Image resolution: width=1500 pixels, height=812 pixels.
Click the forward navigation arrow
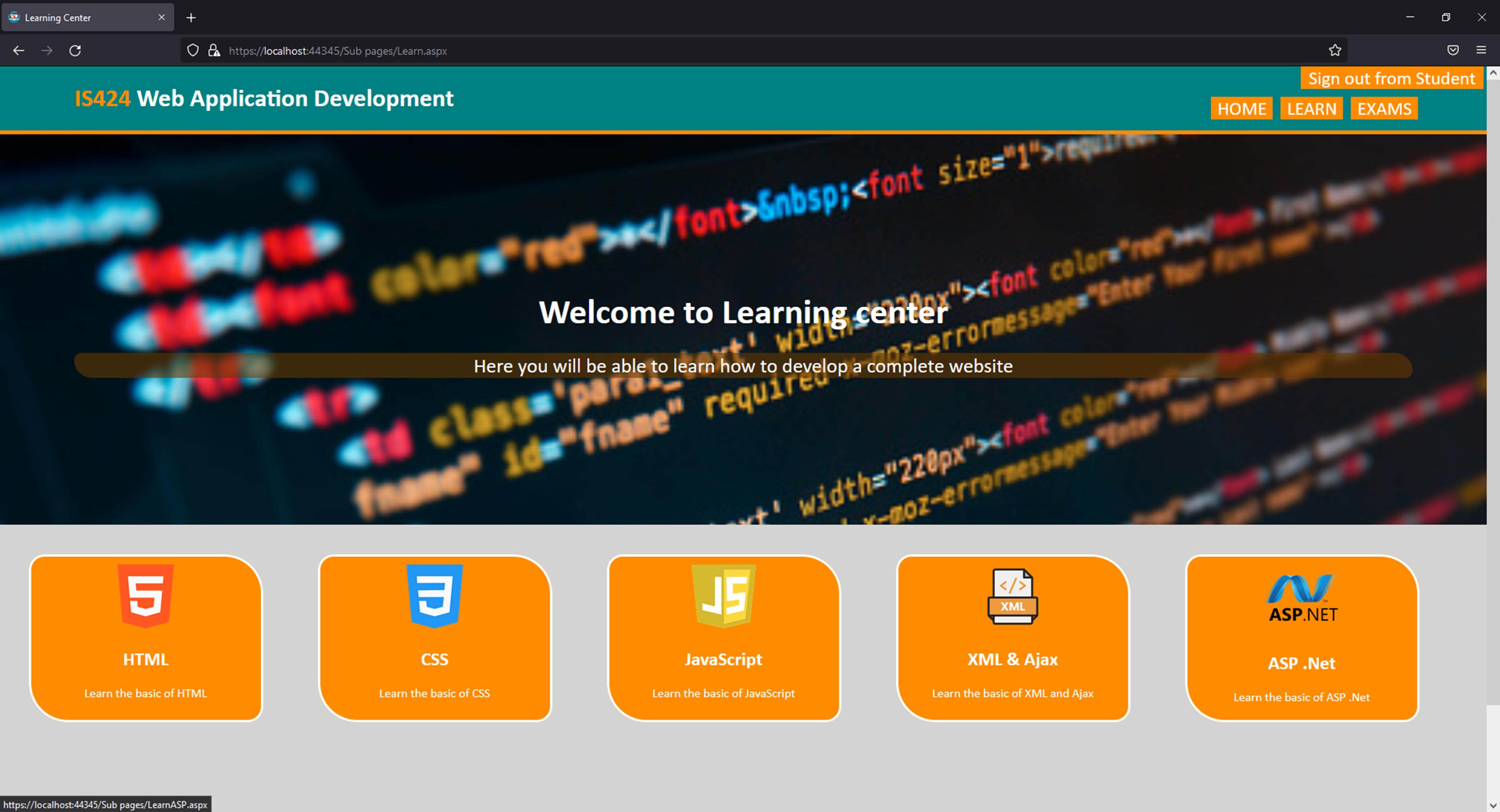pyautogui.click(x=46, y=51)
